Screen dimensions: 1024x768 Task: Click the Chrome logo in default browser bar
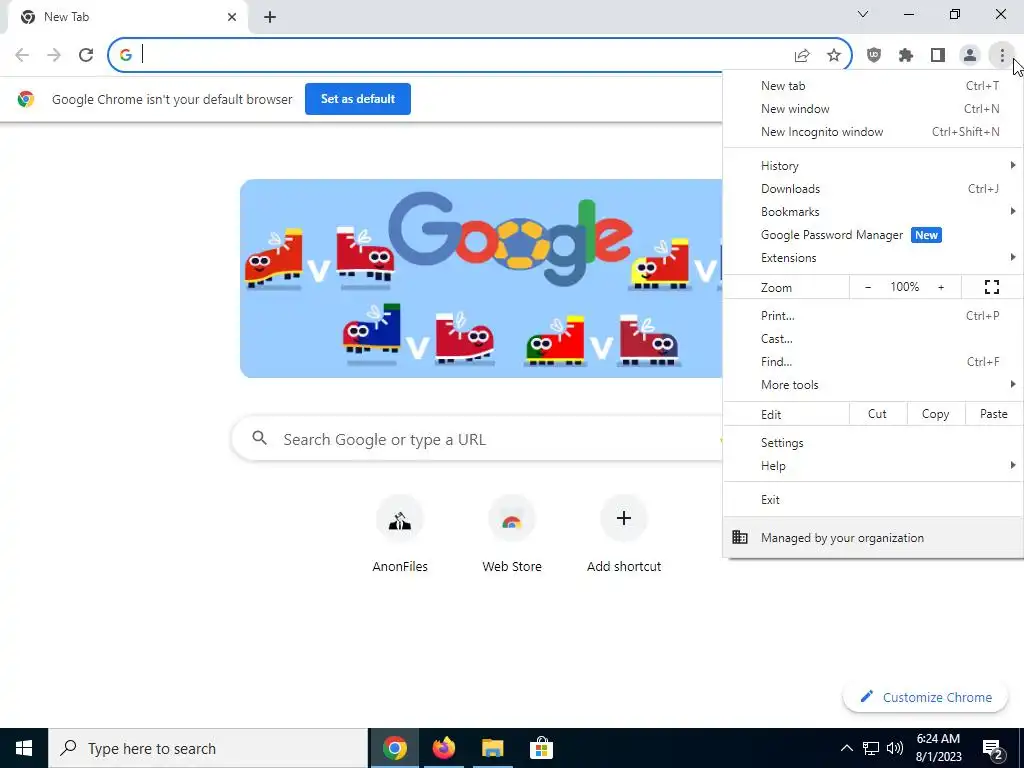pyautogui.click(x=26, y=99)
